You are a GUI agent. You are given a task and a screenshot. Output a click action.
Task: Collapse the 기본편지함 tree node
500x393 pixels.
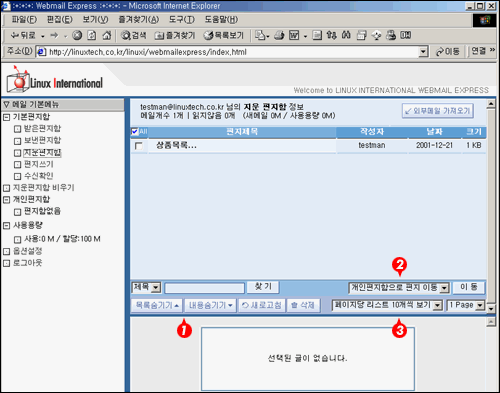[6, 117]
